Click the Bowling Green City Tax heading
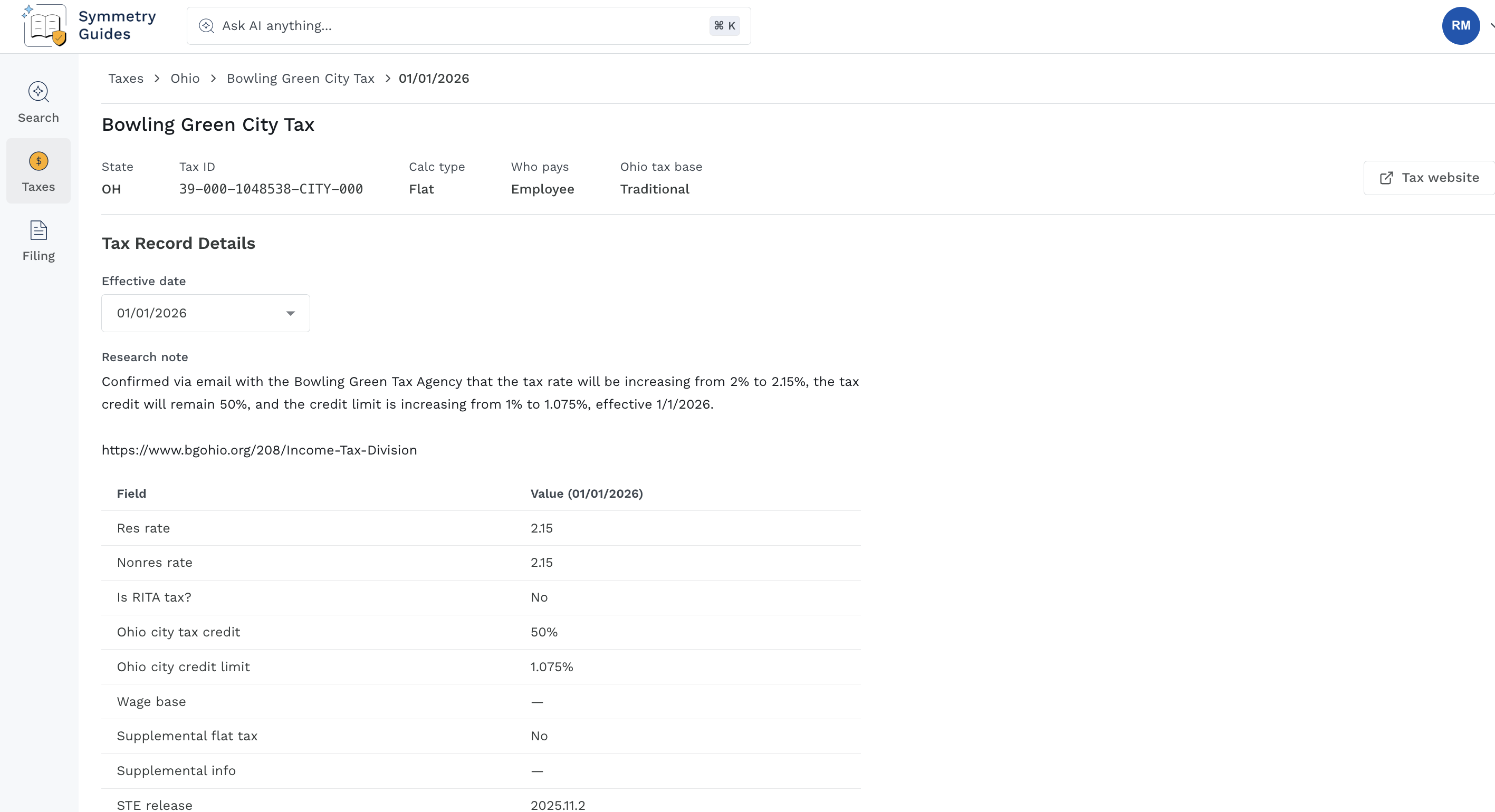1495x812 pixels. pos(208,124)
